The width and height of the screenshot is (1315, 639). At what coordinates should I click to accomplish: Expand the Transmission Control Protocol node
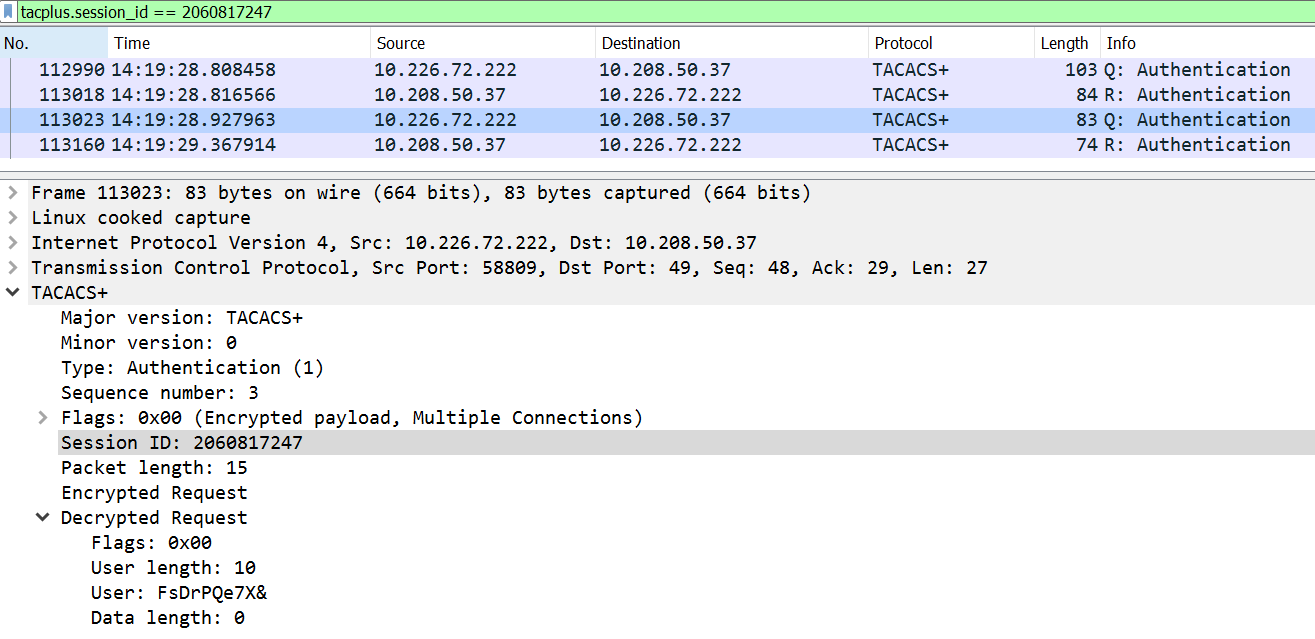click(13, 267)
